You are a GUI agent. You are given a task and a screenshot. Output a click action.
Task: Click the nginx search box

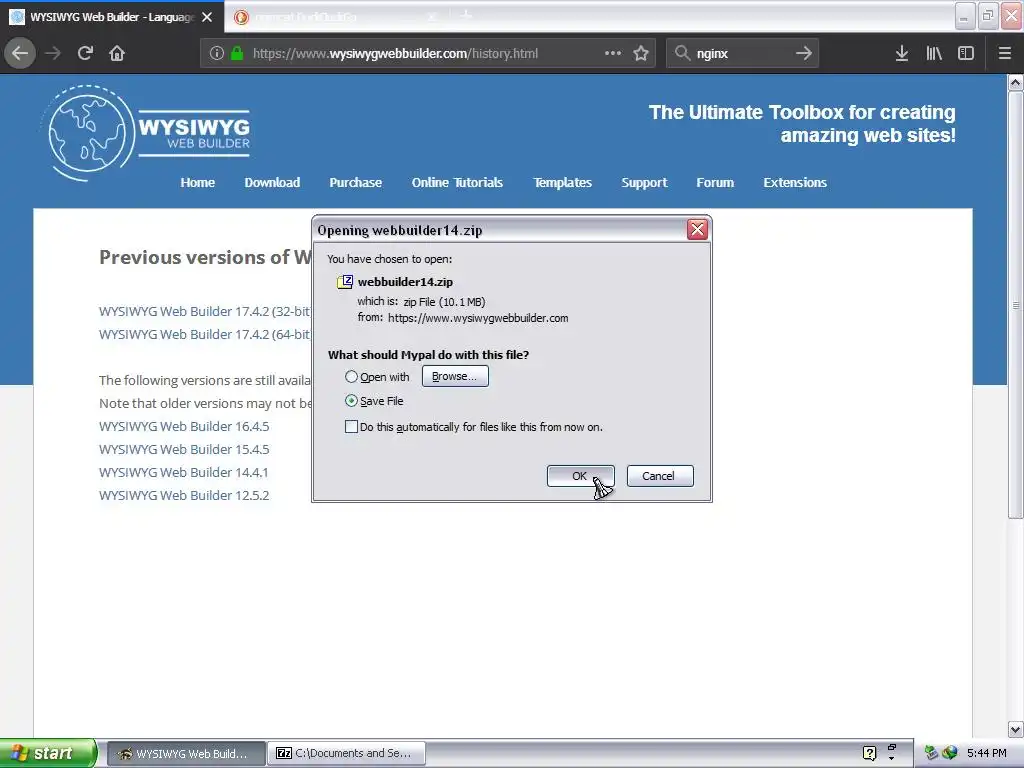click(x=742, y=53)
